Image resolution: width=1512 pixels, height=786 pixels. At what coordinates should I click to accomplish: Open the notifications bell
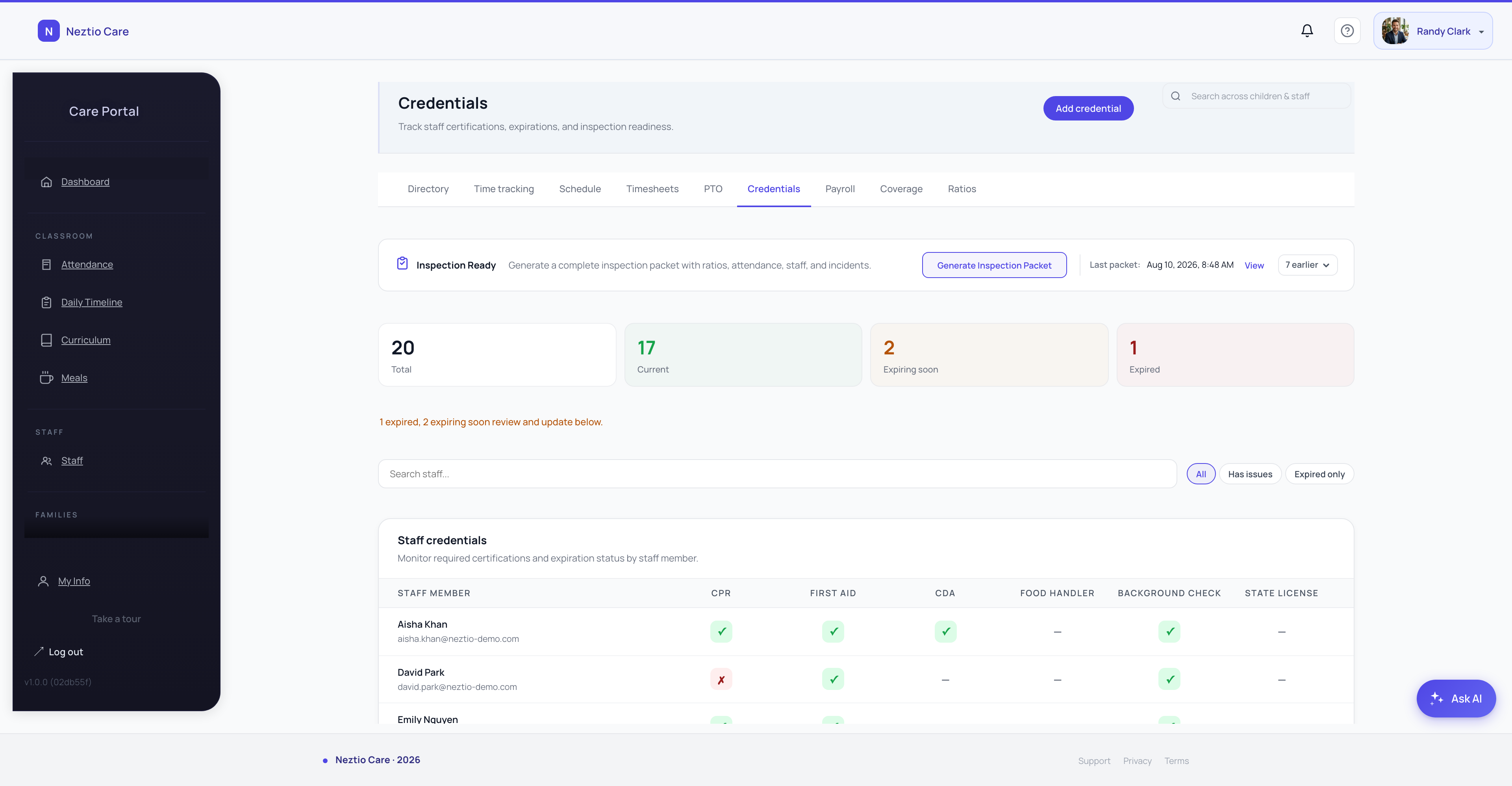click(x=1306, y=31)
